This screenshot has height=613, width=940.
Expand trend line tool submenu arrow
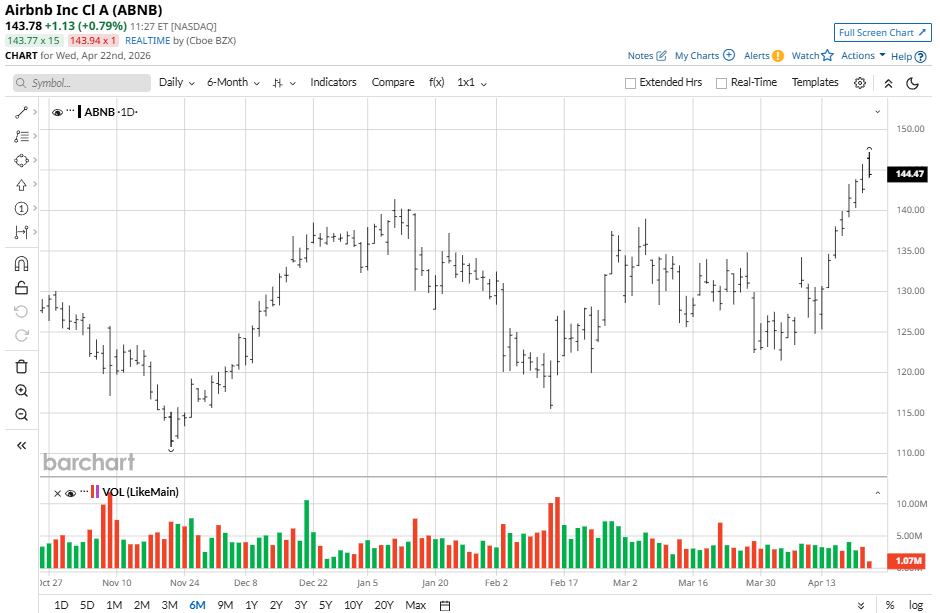(35, 112)
